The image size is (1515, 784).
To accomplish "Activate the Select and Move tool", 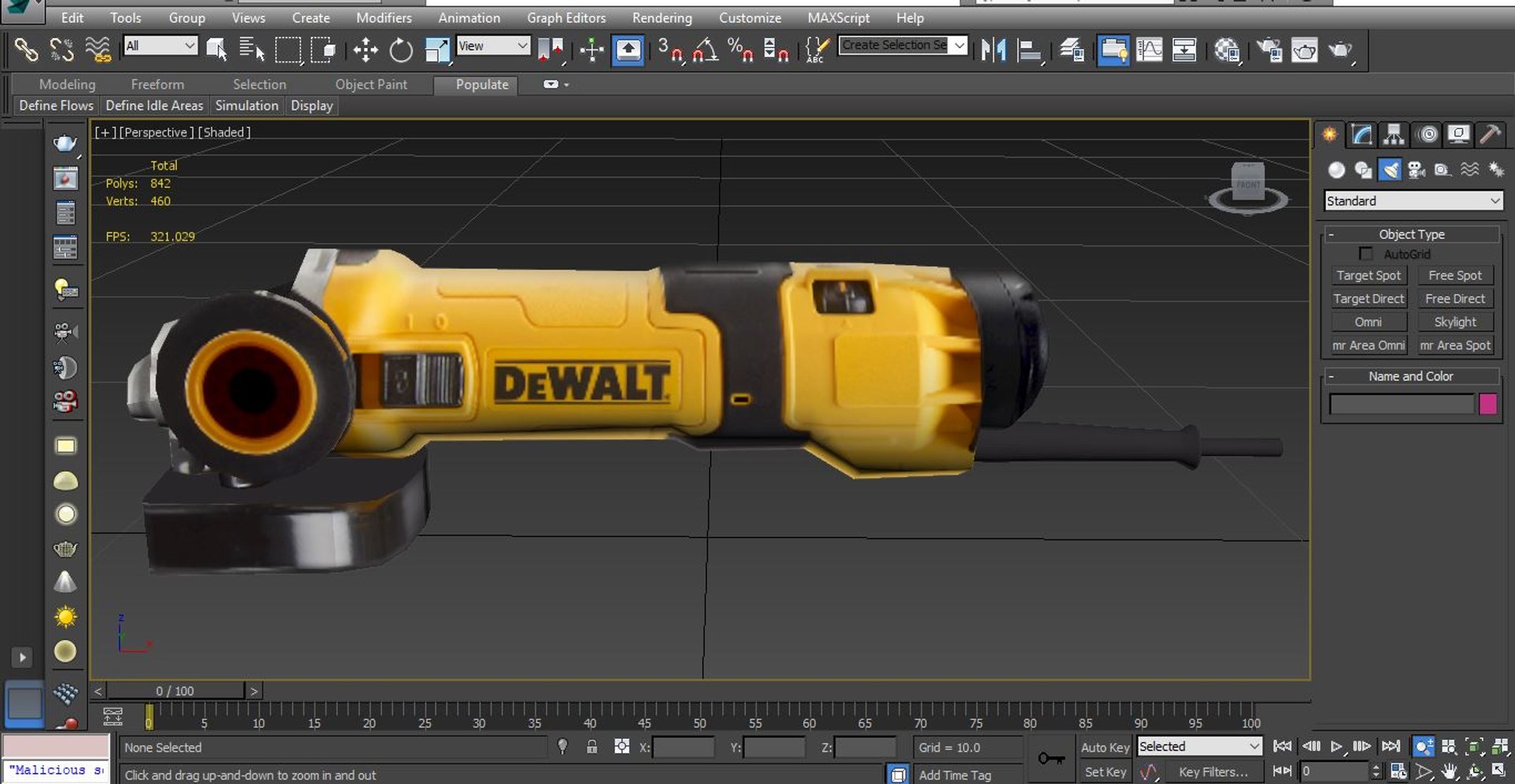I will coord(365,50).
